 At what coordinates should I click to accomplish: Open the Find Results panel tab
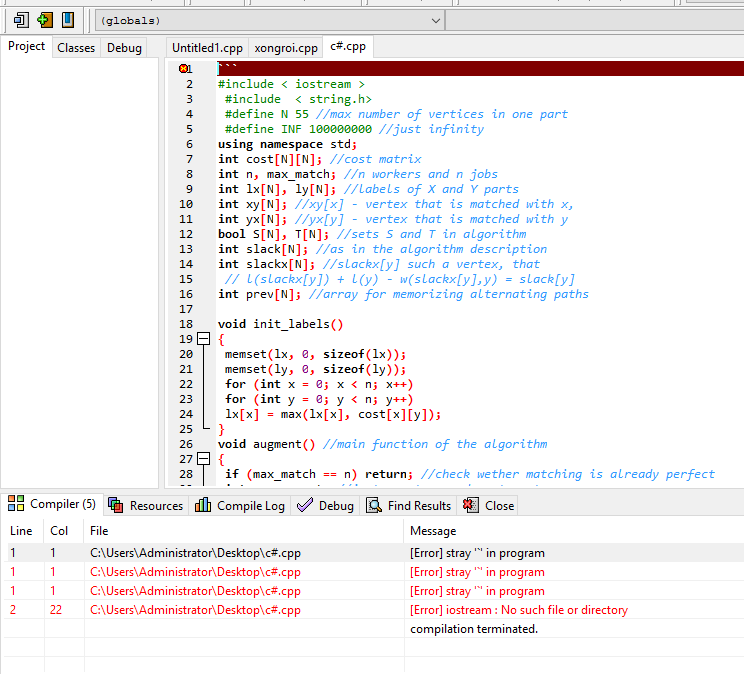409,506
